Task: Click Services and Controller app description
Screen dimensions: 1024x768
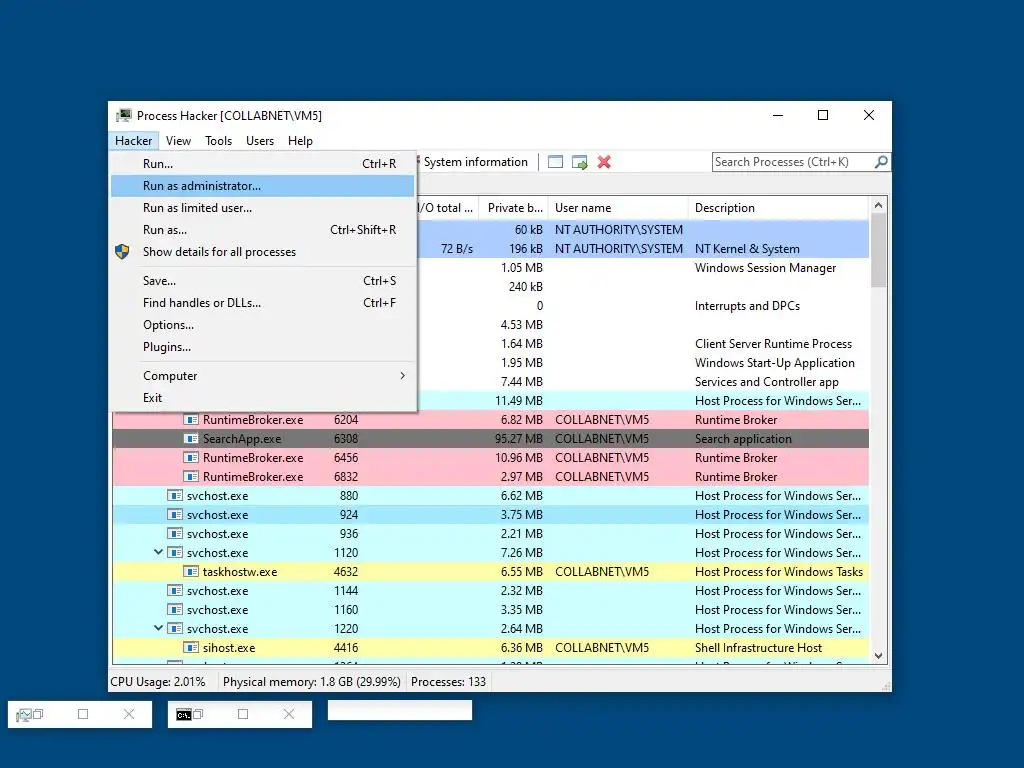Action: tap(767, 381)
